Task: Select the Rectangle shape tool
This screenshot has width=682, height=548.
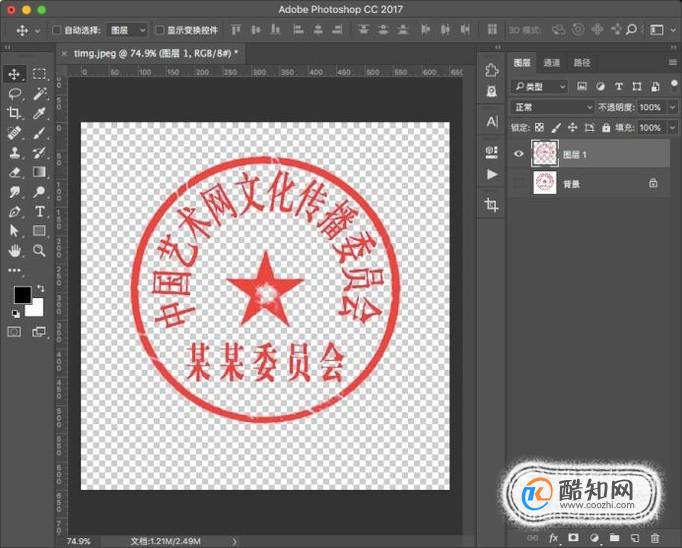Action: [x=39, y=231]
